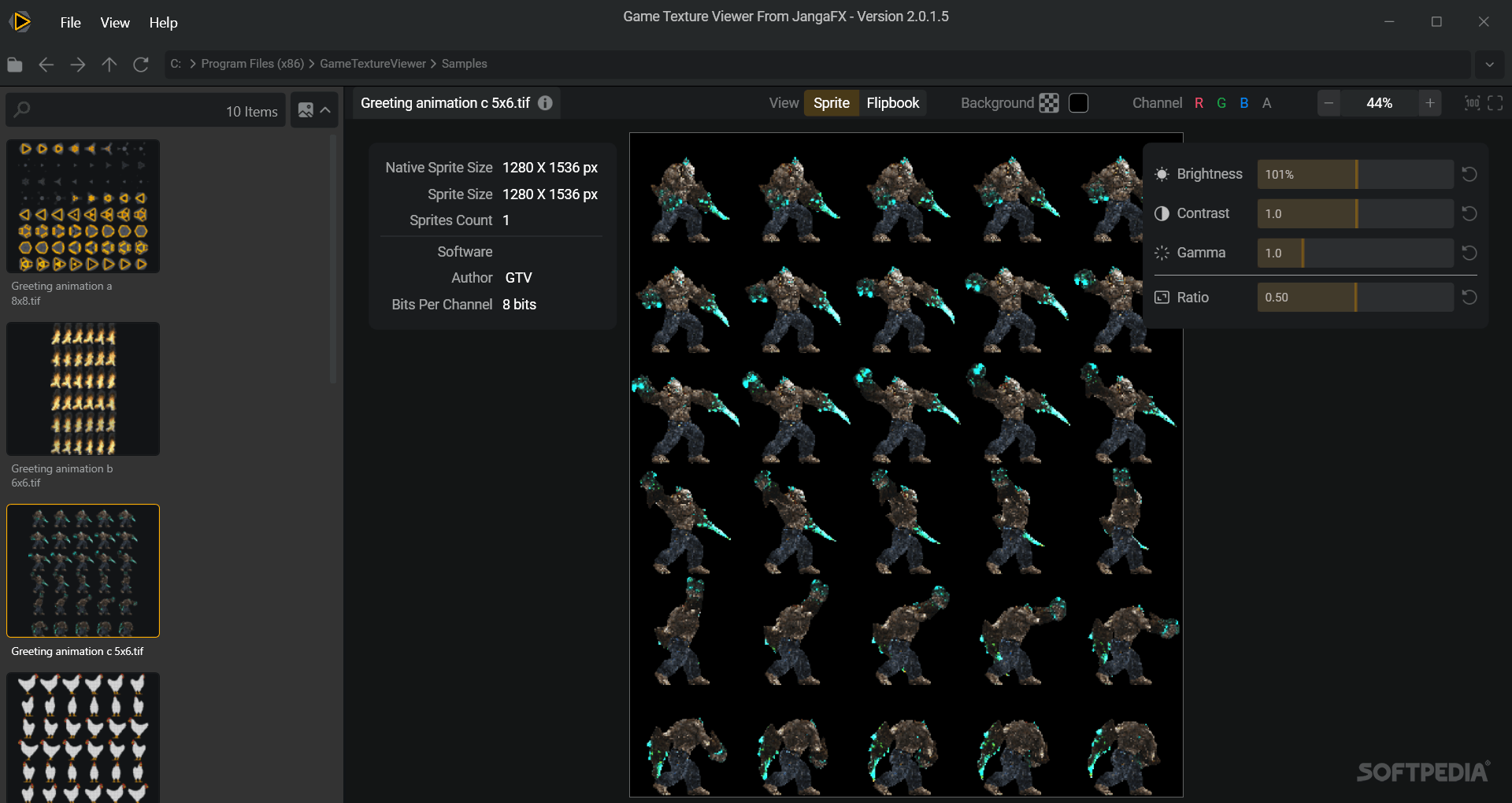Expand breadcrumb arrow after GameTextureViewer

pos(433,64)
